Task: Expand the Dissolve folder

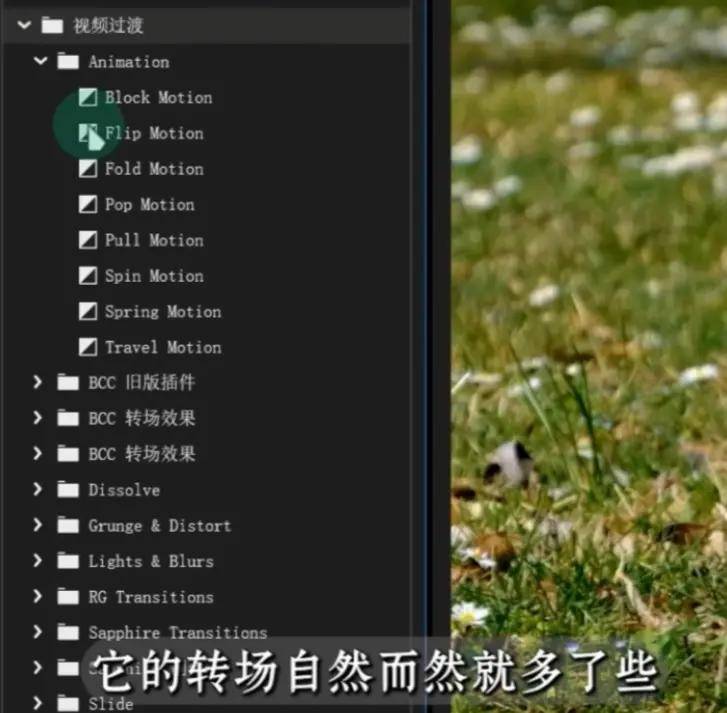Action: 38,490
